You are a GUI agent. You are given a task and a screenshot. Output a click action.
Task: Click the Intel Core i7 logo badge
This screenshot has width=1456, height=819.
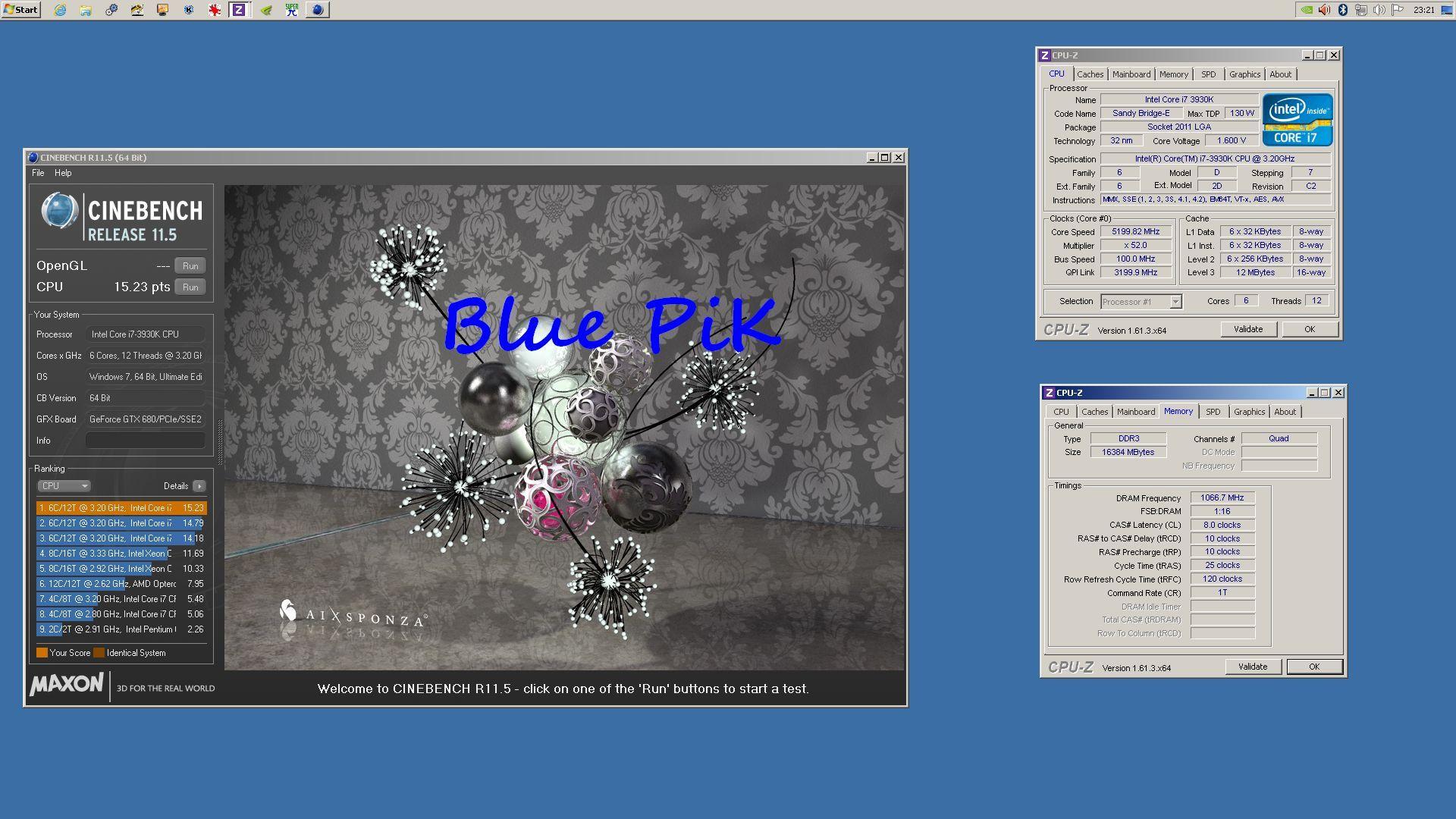(1298, 120)
